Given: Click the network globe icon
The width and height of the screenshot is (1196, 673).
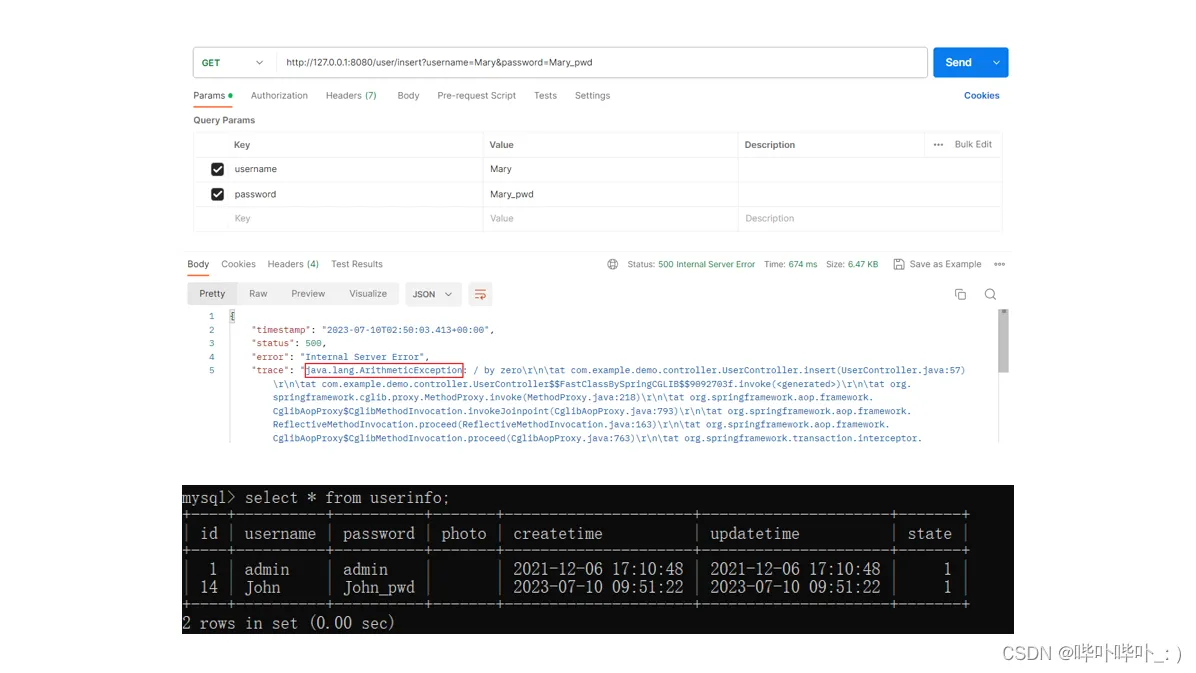Looking at the screenshot, I should (x=612, y=264).
